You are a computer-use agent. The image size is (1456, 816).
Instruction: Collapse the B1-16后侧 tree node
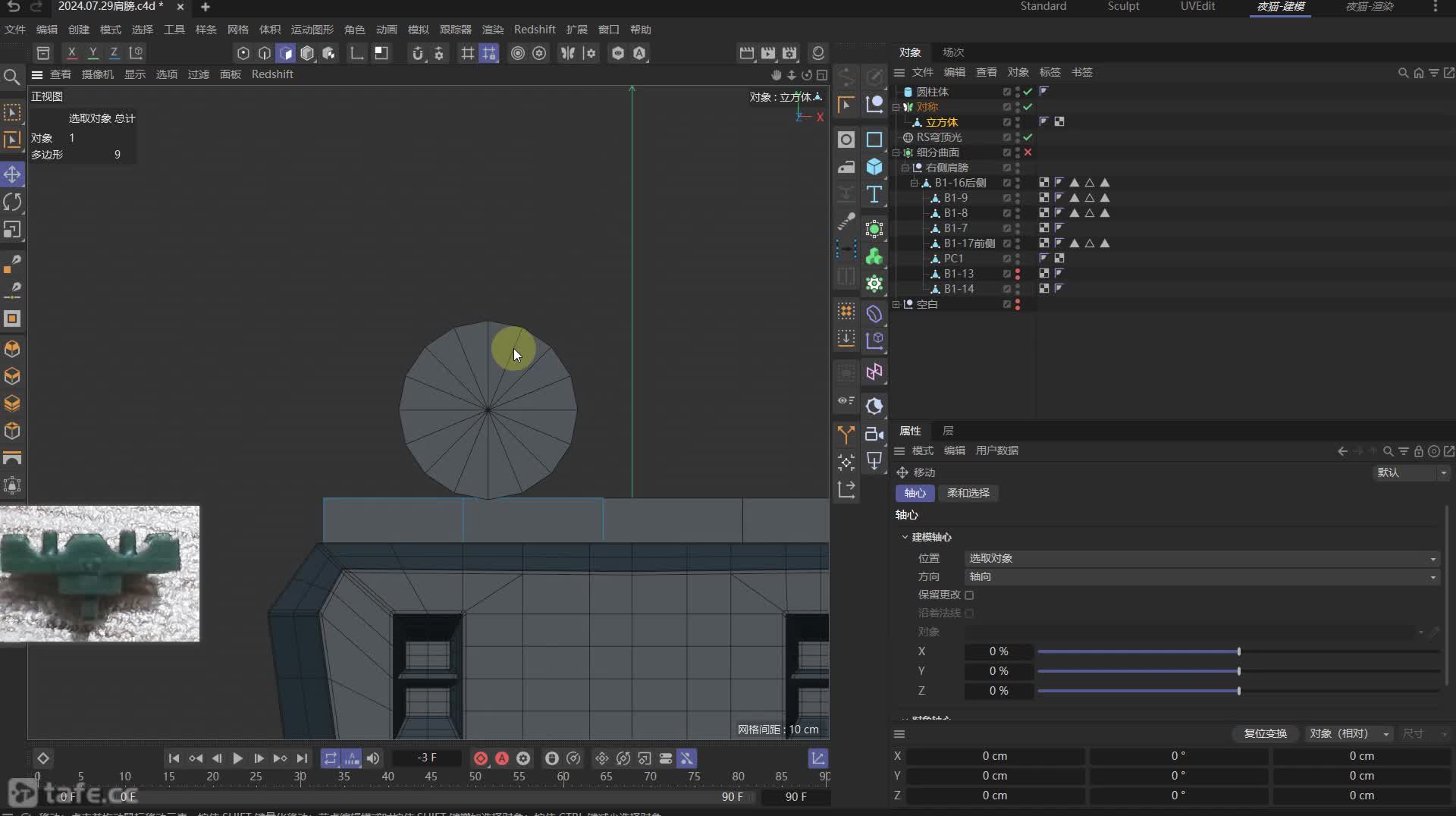(x=914, y=183)
